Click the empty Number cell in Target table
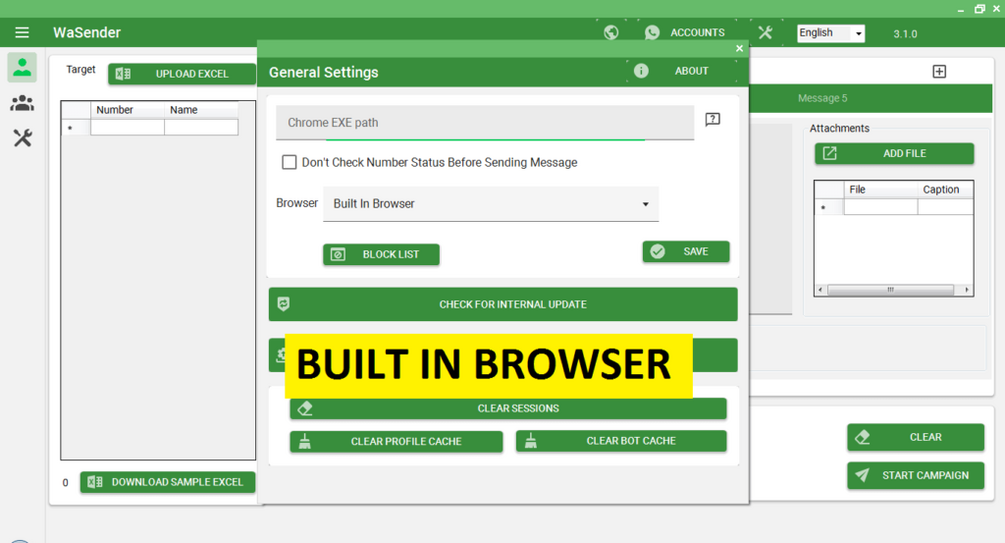This screenshot has height=543, width=1005. pyautogui.click(x=128, y=128)
